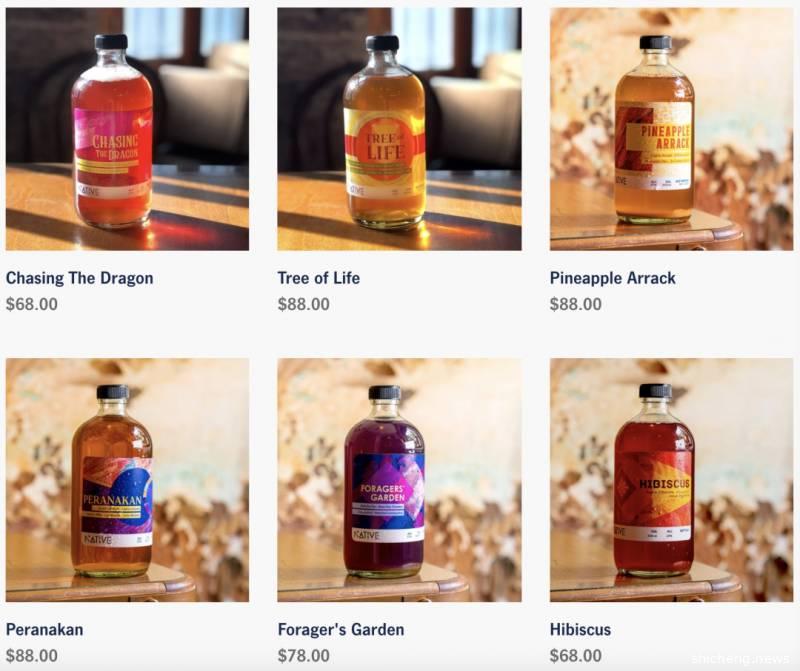Select the $68.00 price under Hibiscus
Image resolution: width=800 pixels, height=671 pixels.
click(x=576, y=655)
